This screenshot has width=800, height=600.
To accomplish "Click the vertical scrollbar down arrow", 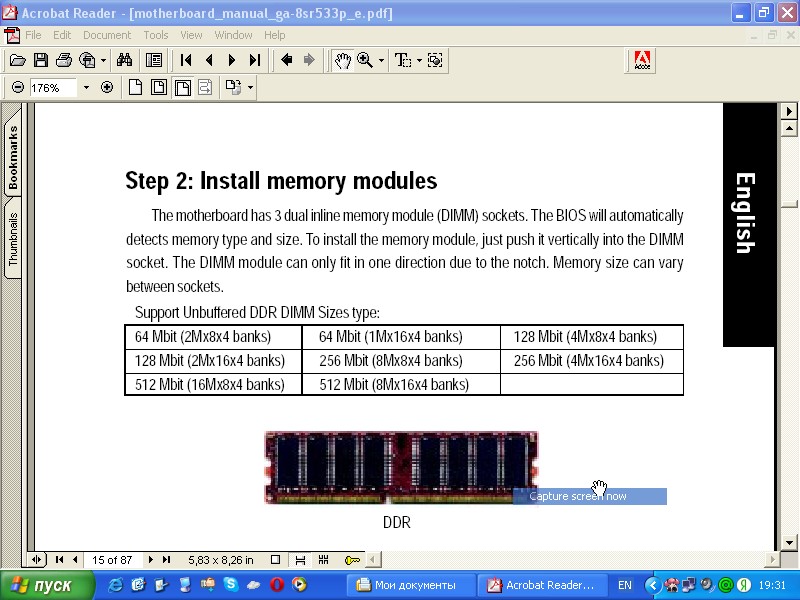I will point(789,543).
